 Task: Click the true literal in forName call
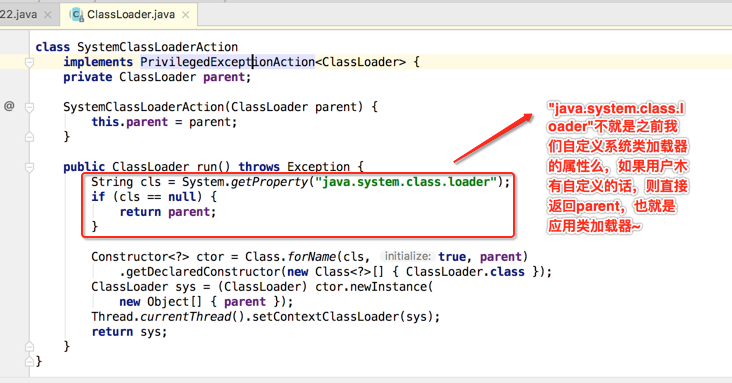tap(452, 256)
